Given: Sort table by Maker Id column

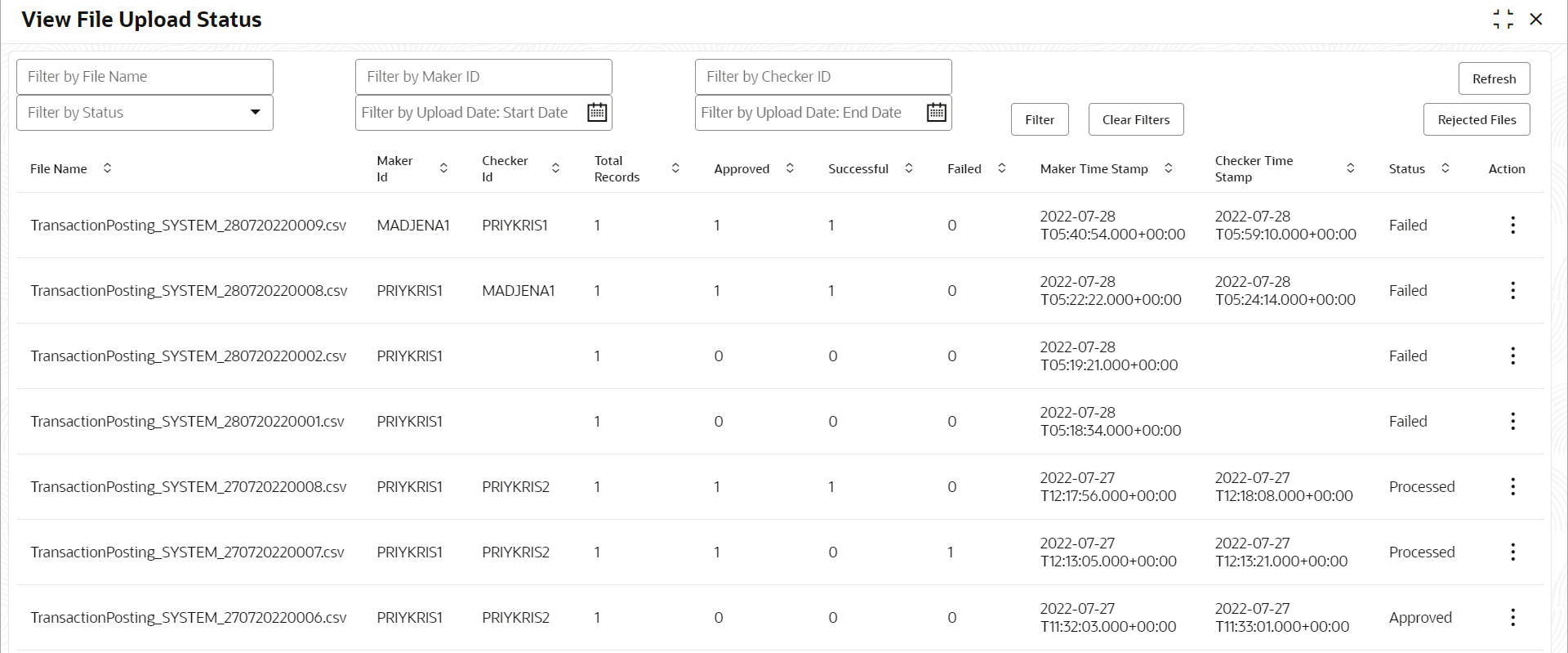Looking at the screenshot, I should (x=443, y=168).
